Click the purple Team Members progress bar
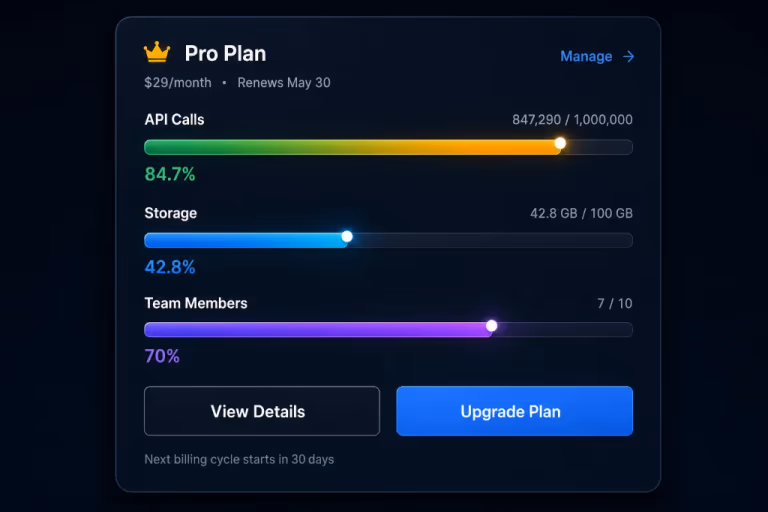 pyautogui.click(x=388, y=330)
